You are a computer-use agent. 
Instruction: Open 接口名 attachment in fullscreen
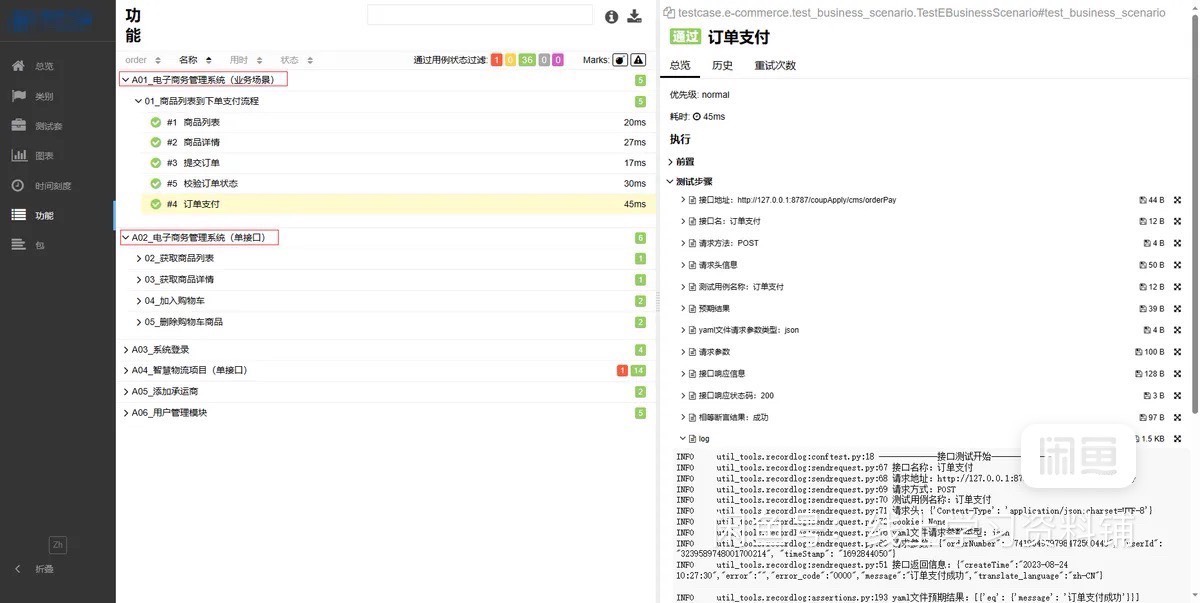[1177, 221]
